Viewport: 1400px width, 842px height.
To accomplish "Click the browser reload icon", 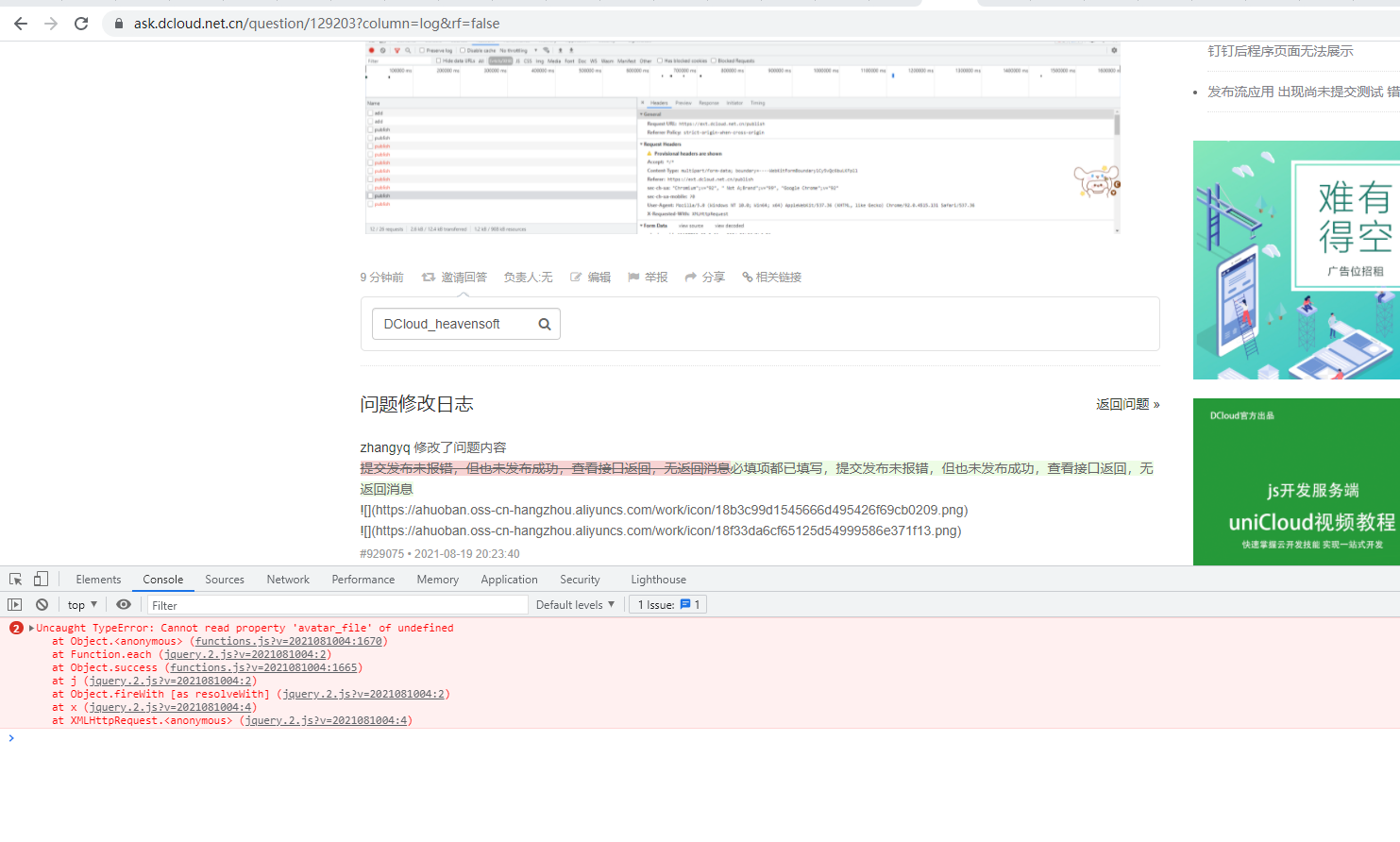I will click(x=81, y=24).
